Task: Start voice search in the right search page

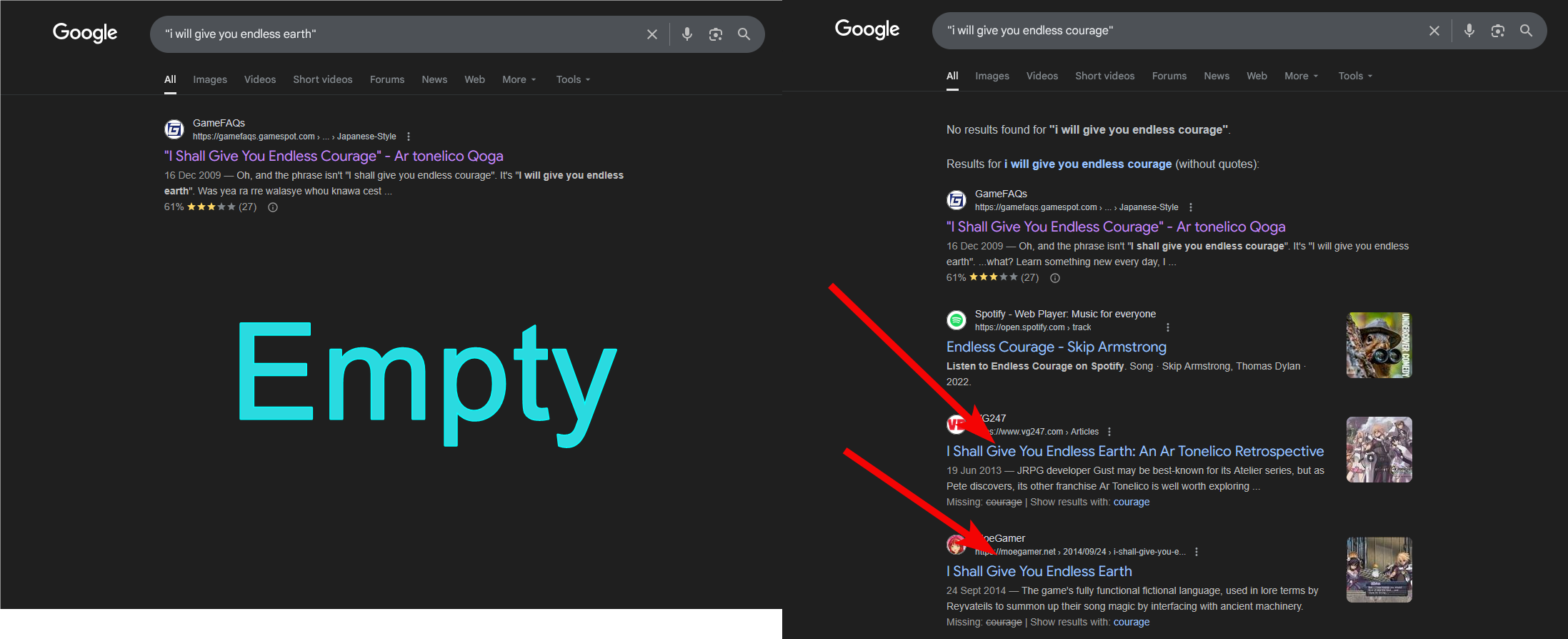Action: tap(1469, 31)
